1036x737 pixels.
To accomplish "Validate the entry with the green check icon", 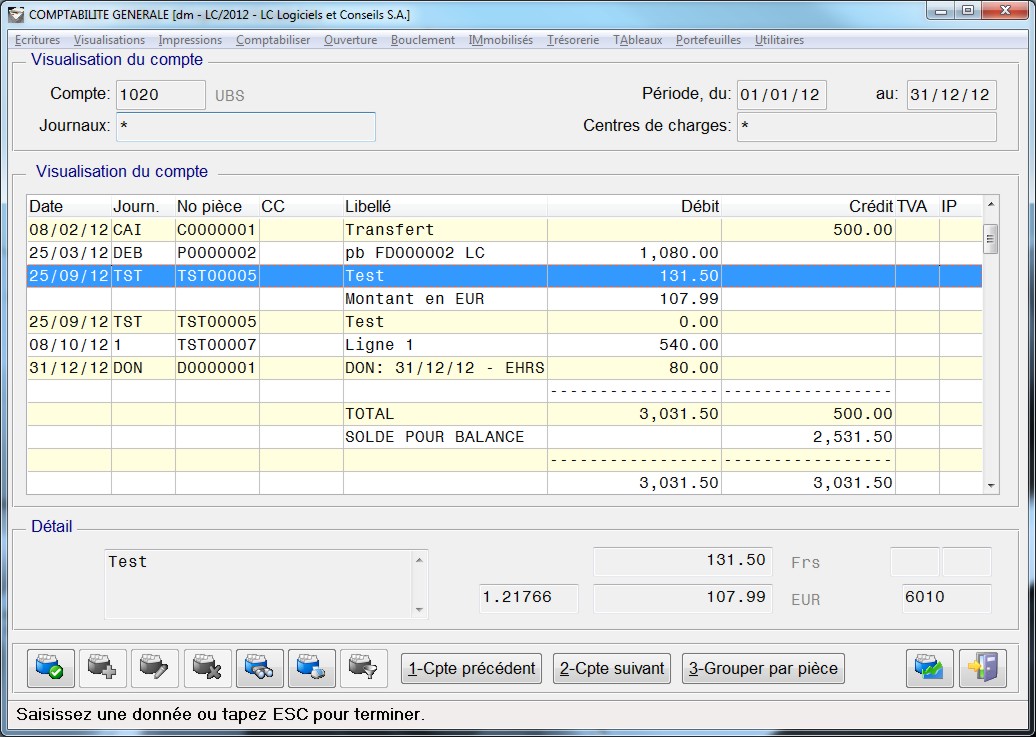I will click(x=50, y=668).
